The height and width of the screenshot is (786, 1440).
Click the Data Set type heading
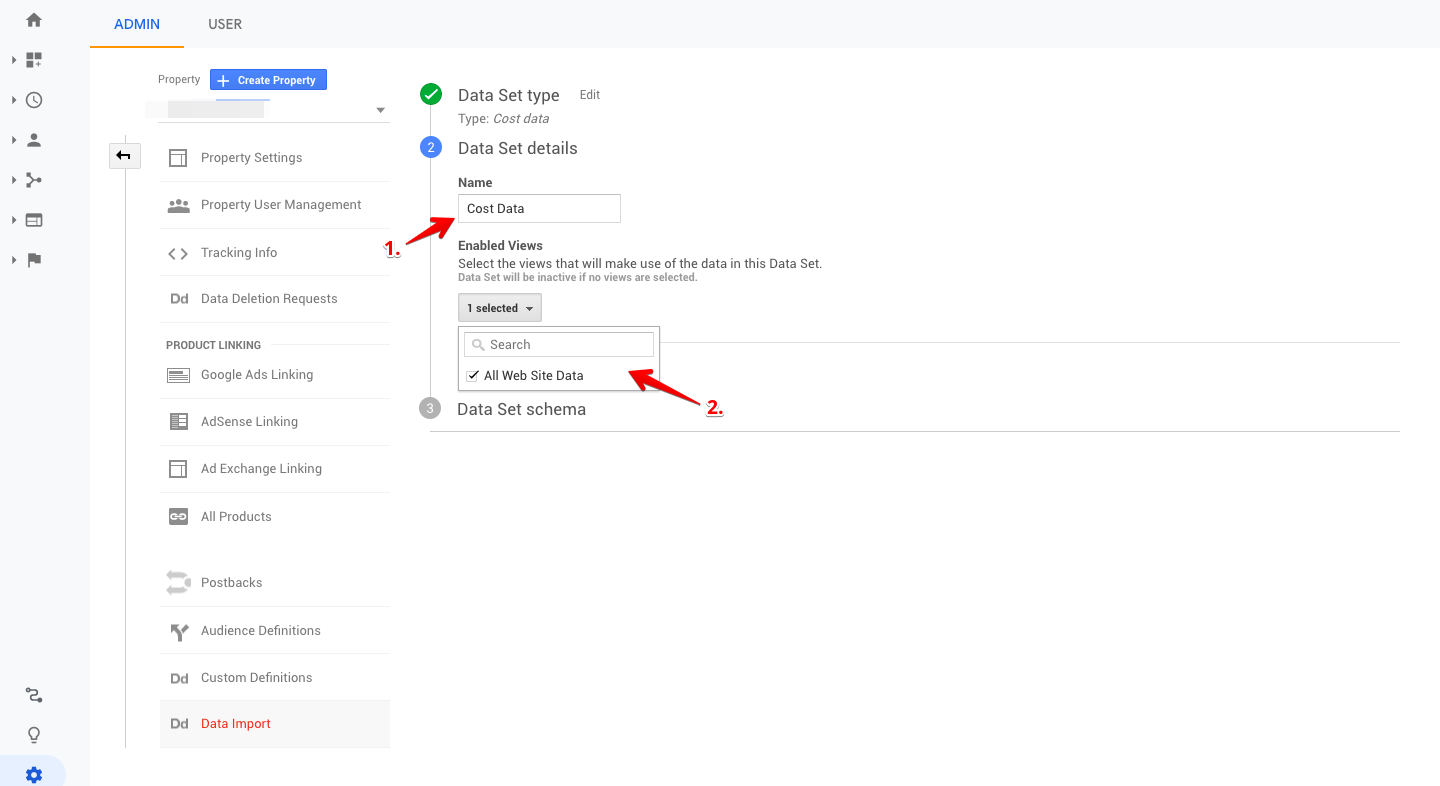[509, 95]
